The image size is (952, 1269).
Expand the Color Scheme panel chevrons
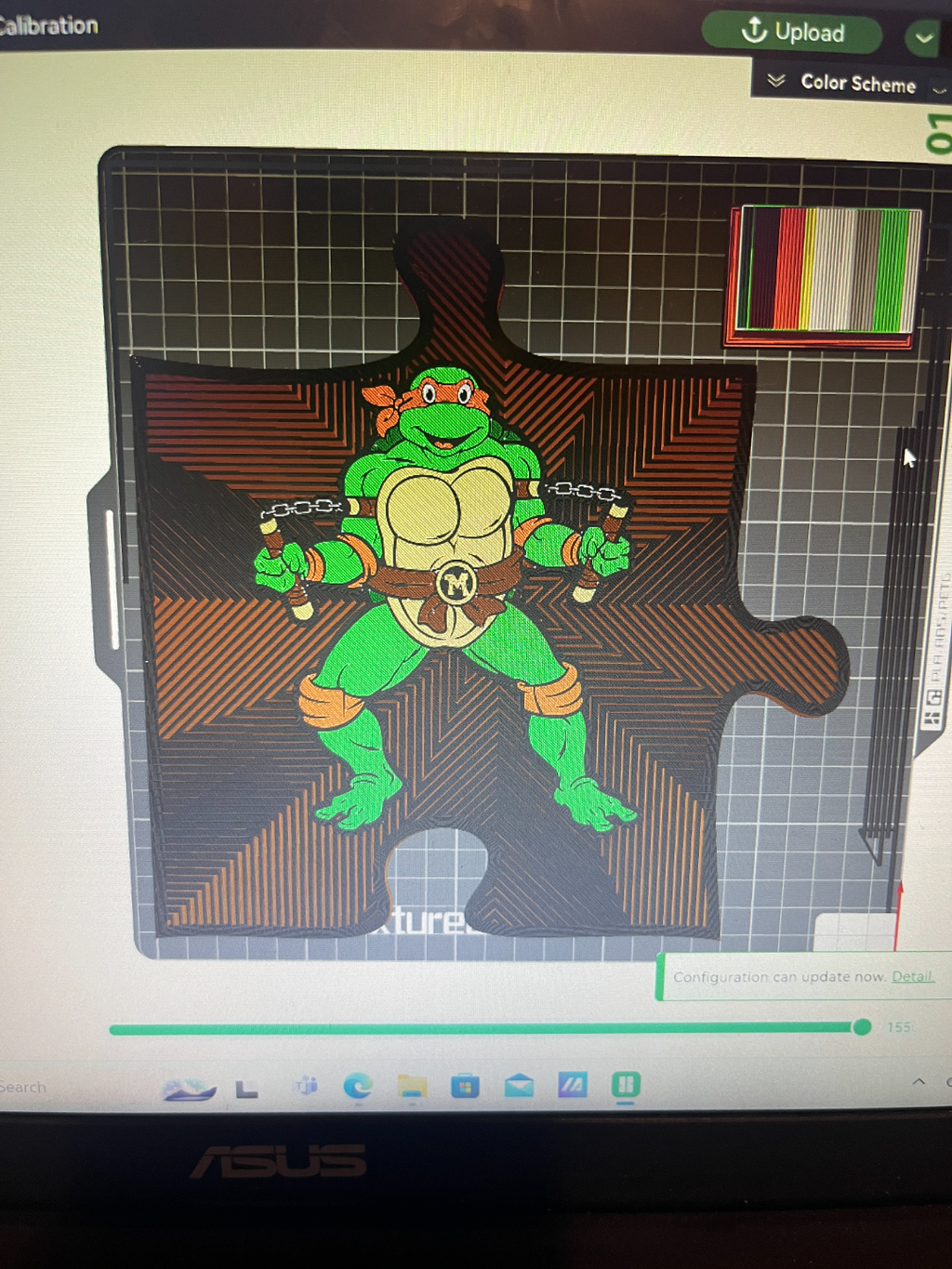pyautogui.click(x=776, y=81)
